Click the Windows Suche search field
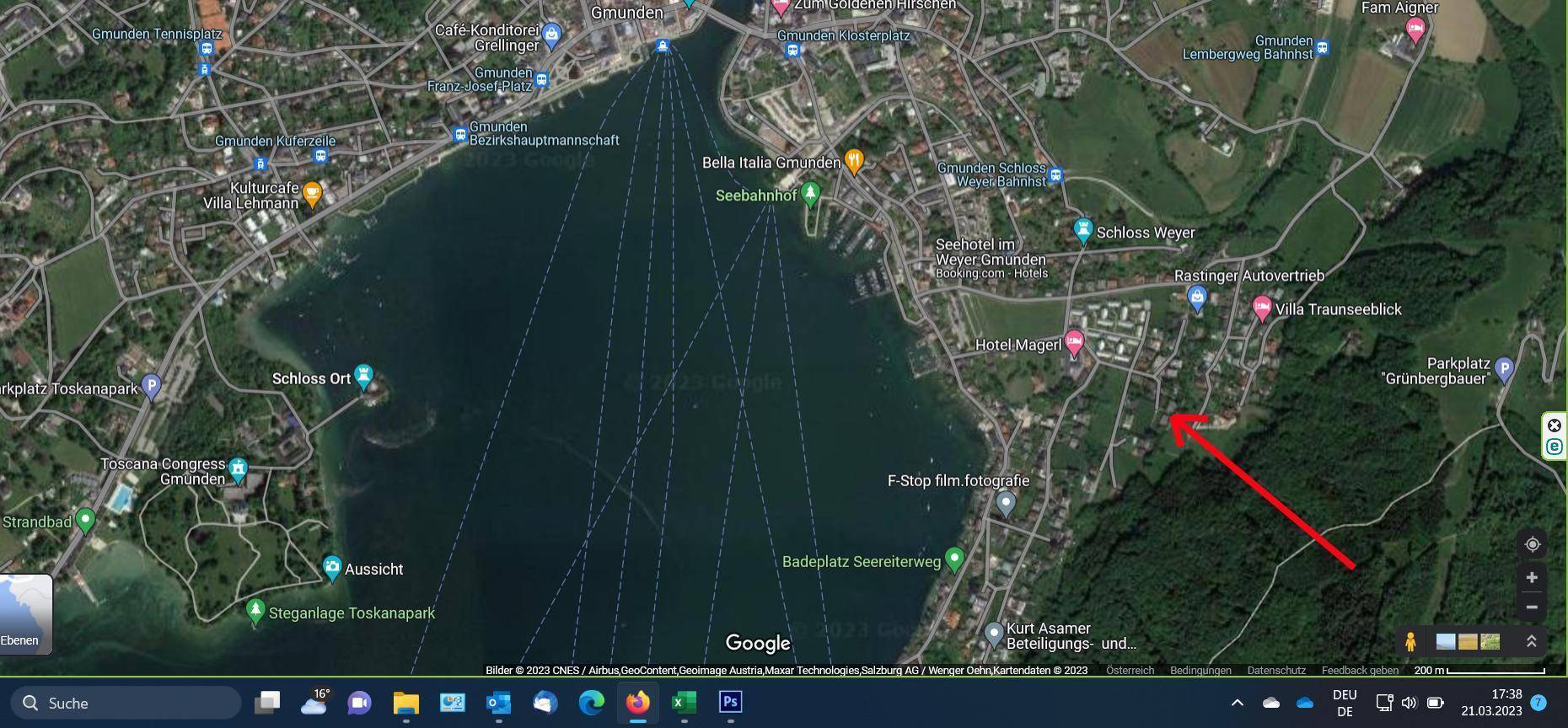 click(x=126, y=703)
